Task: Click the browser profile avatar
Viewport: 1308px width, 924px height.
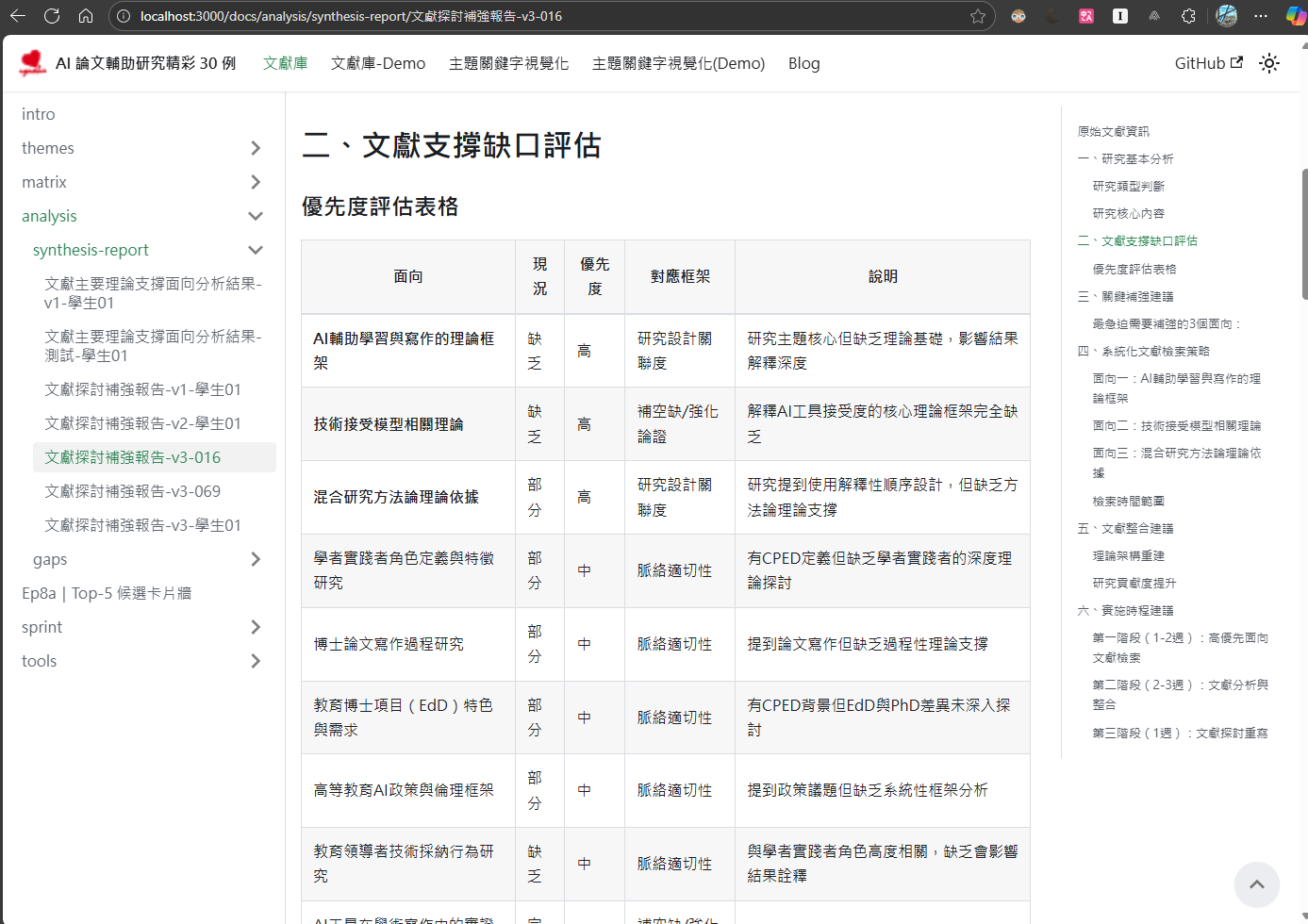Action: pyautogui.click(x=1225, y=16)
